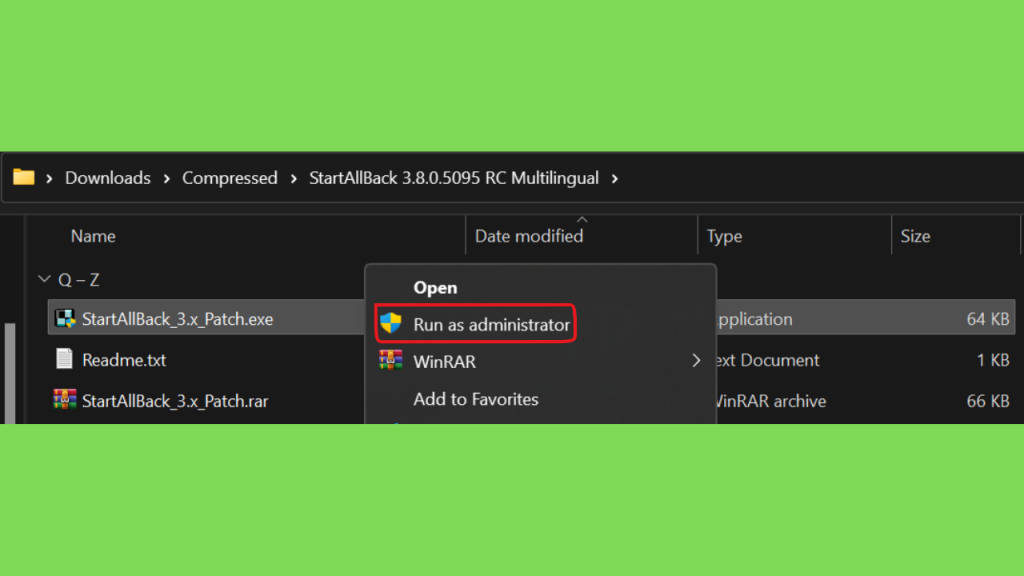Click the 1 KB size value
Viewport: 1024px width, 576px height.
[x=993, y=360]
